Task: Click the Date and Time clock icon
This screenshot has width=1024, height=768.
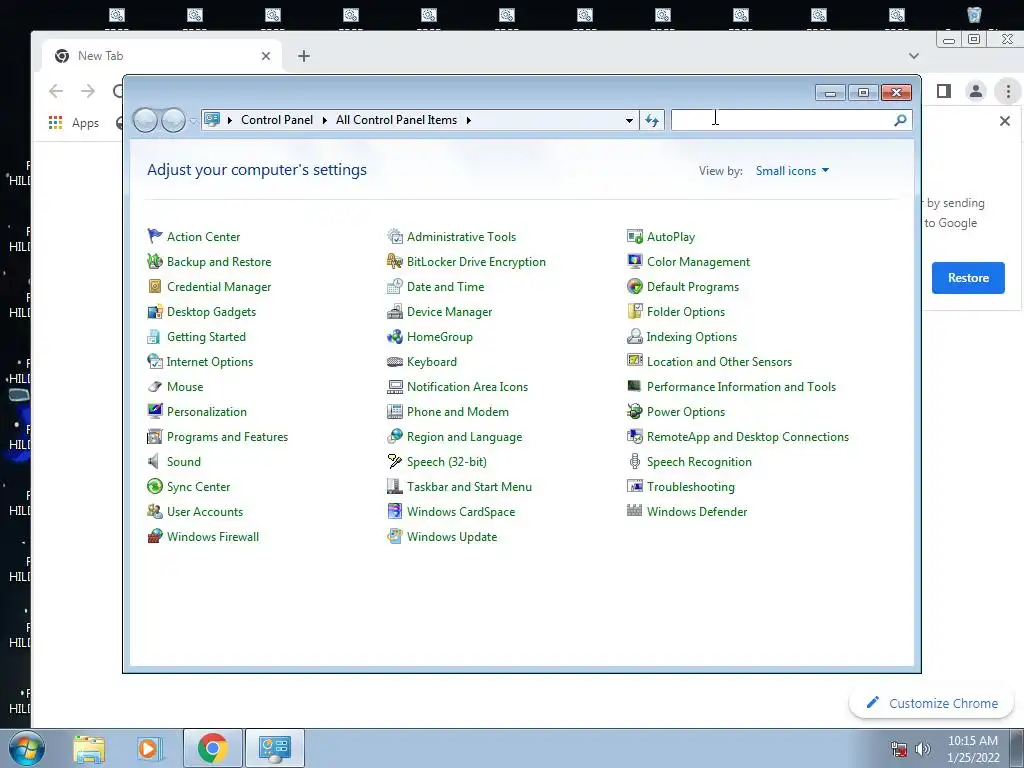Action: pyautogui.click(x=395, y=287)
